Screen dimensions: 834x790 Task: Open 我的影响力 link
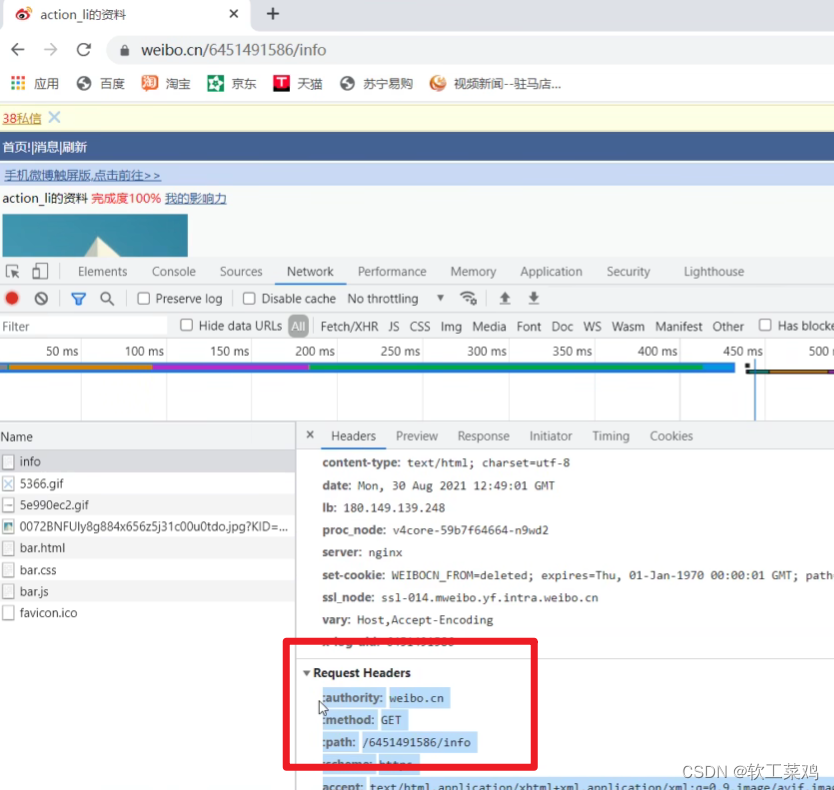coord(196,198)
